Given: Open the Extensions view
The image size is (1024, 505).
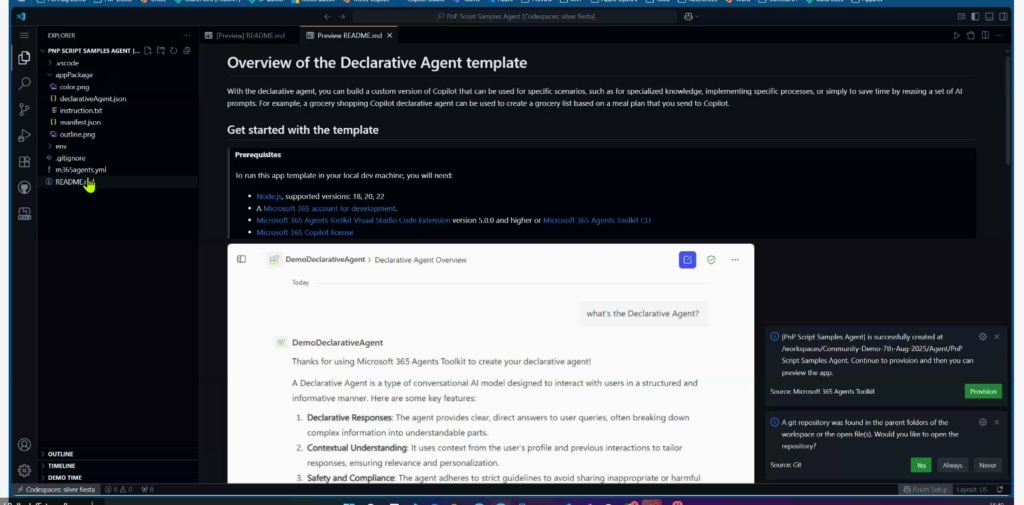Looking at the screenshot, I should click(24, 161).
